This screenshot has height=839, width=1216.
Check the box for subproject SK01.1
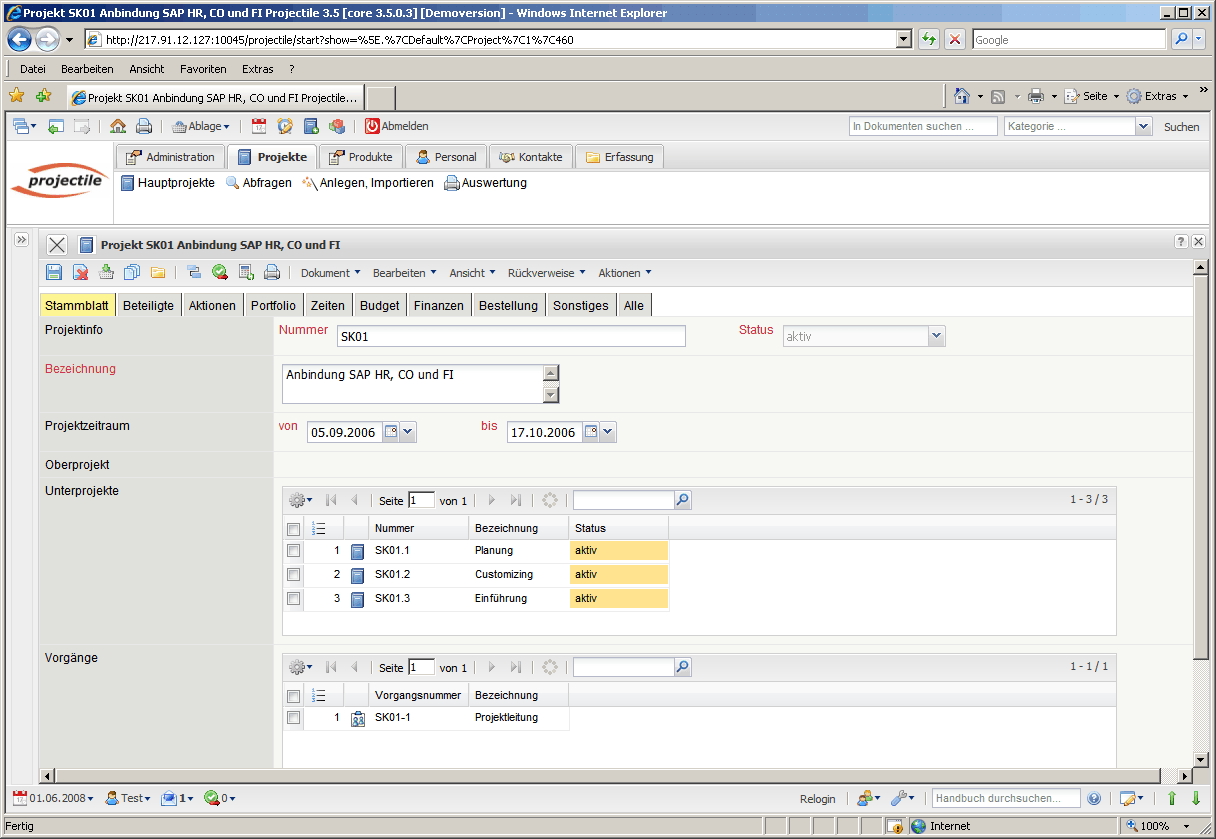pyautogui.click(x=293, y=551)
